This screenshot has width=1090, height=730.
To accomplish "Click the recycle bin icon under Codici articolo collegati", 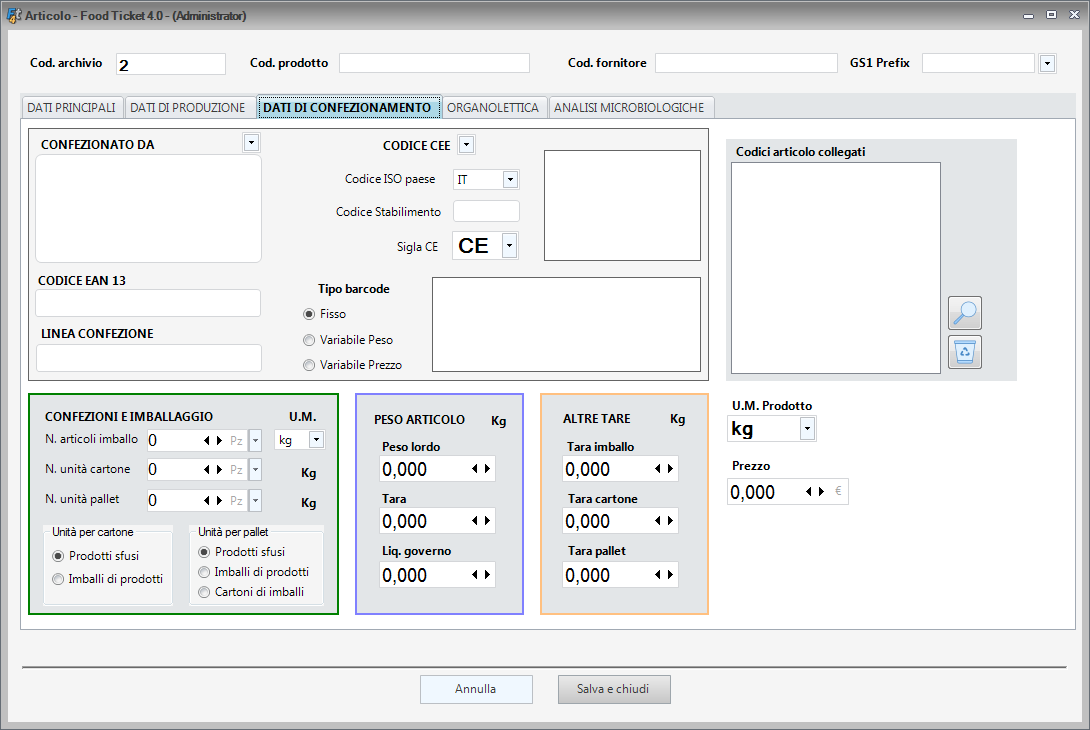I will coord(964,351).
